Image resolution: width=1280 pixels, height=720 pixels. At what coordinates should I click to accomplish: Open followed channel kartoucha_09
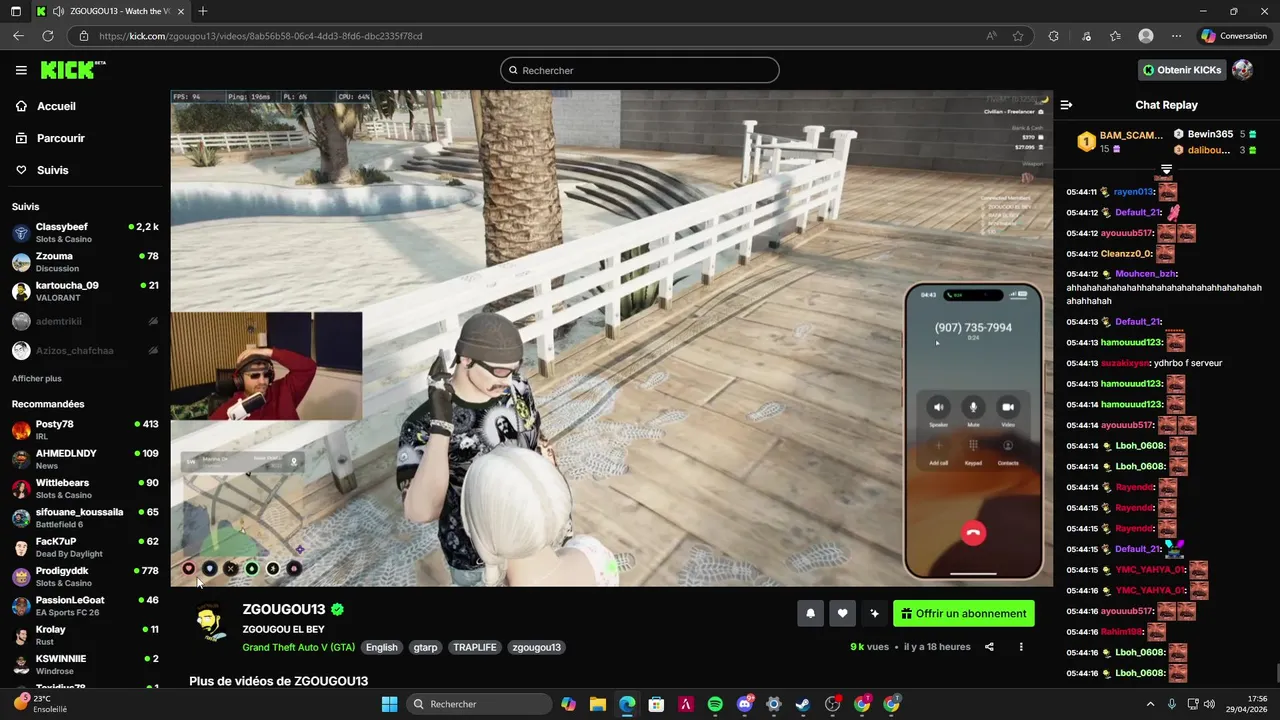click(x=85, y=291)
